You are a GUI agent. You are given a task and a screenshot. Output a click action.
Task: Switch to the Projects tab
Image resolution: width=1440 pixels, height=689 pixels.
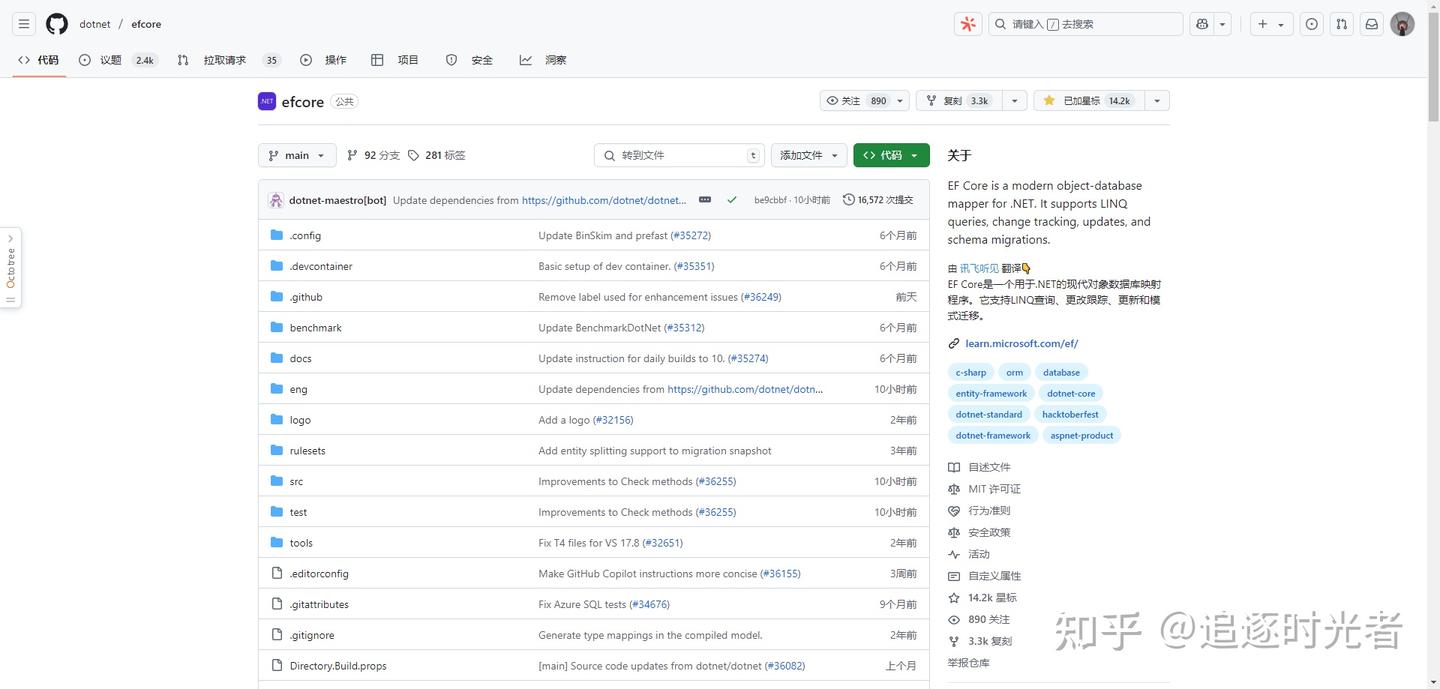[x=395, y=60]
